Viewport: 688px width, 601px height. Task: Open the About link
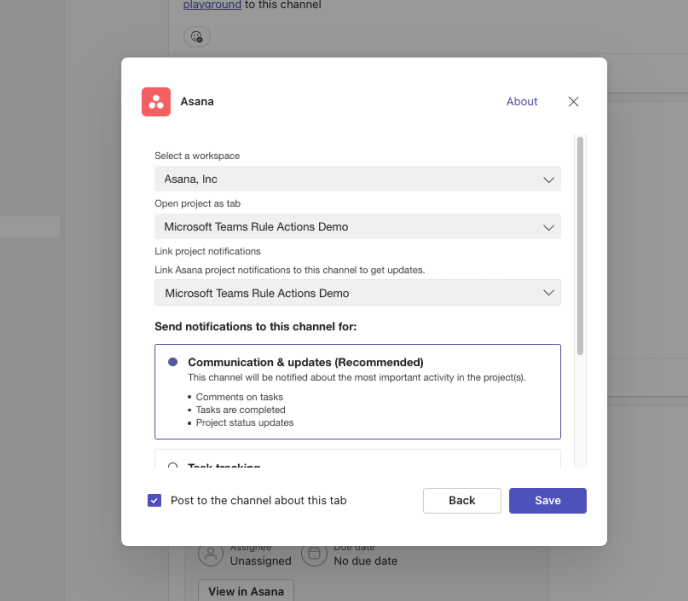coord(522,102)
